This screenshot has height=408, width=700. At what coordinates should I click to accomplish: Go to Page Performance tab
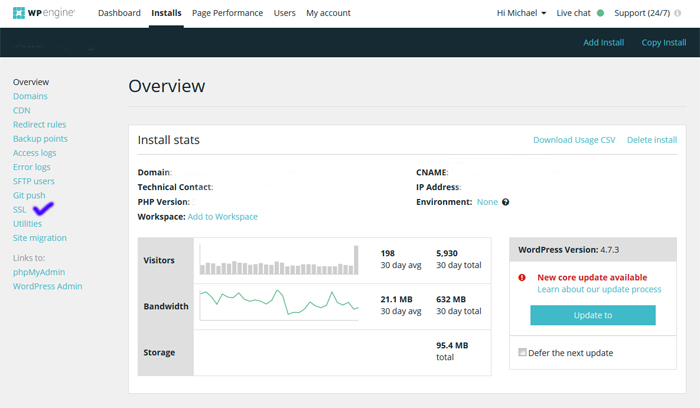227,13
